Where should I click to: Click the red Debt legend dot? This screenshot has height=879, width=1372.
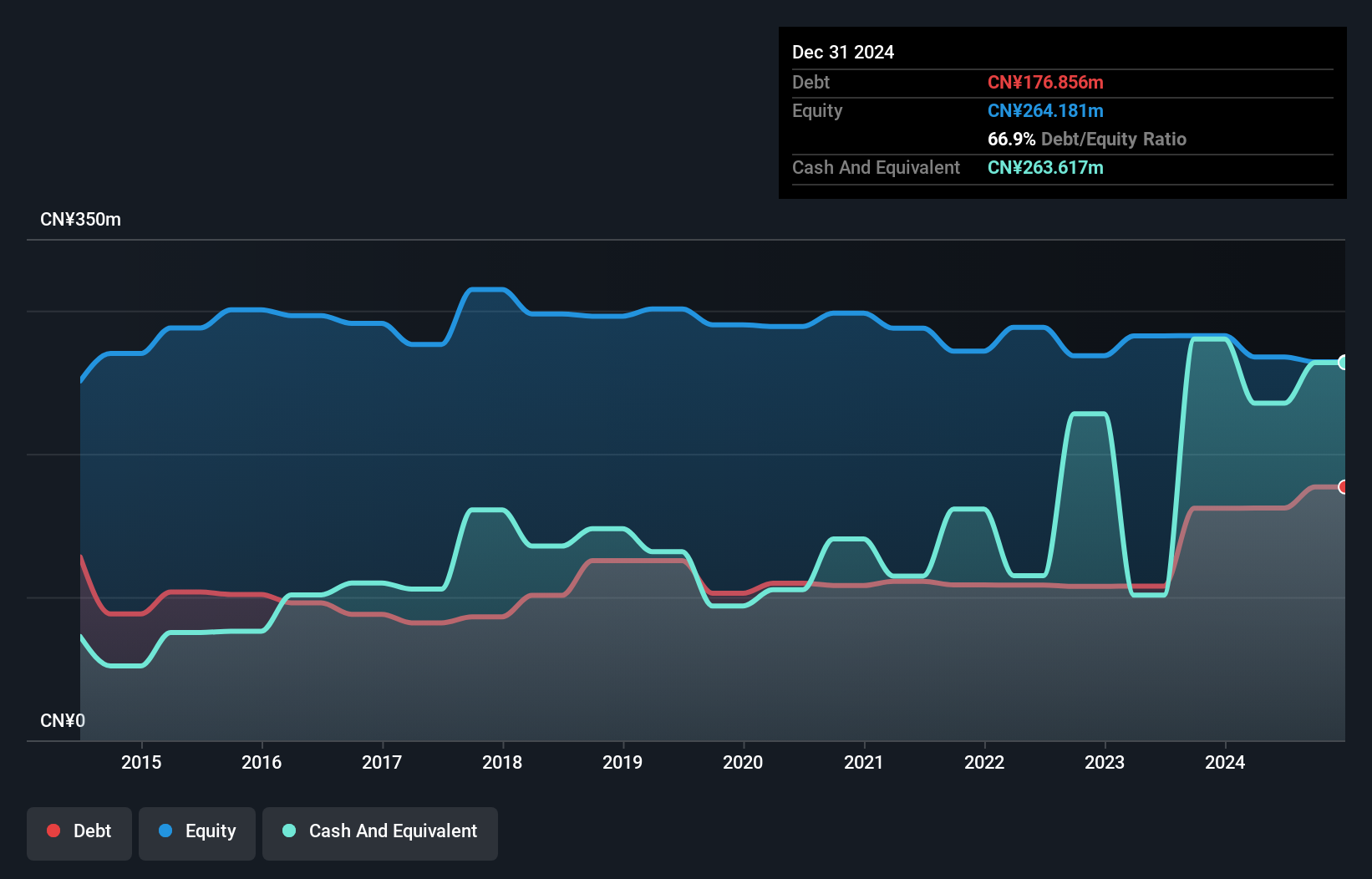tap(53, 831)
